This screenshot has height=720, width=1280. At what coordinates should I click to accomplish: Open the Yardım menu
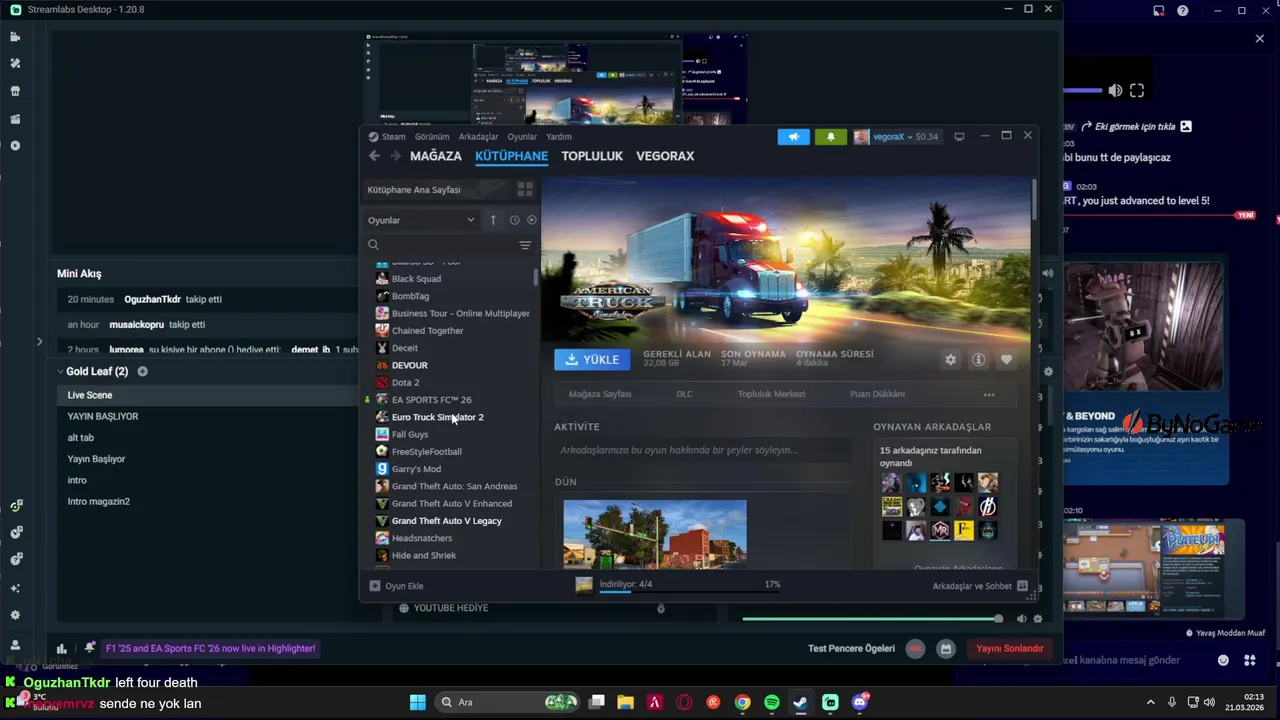559,137
